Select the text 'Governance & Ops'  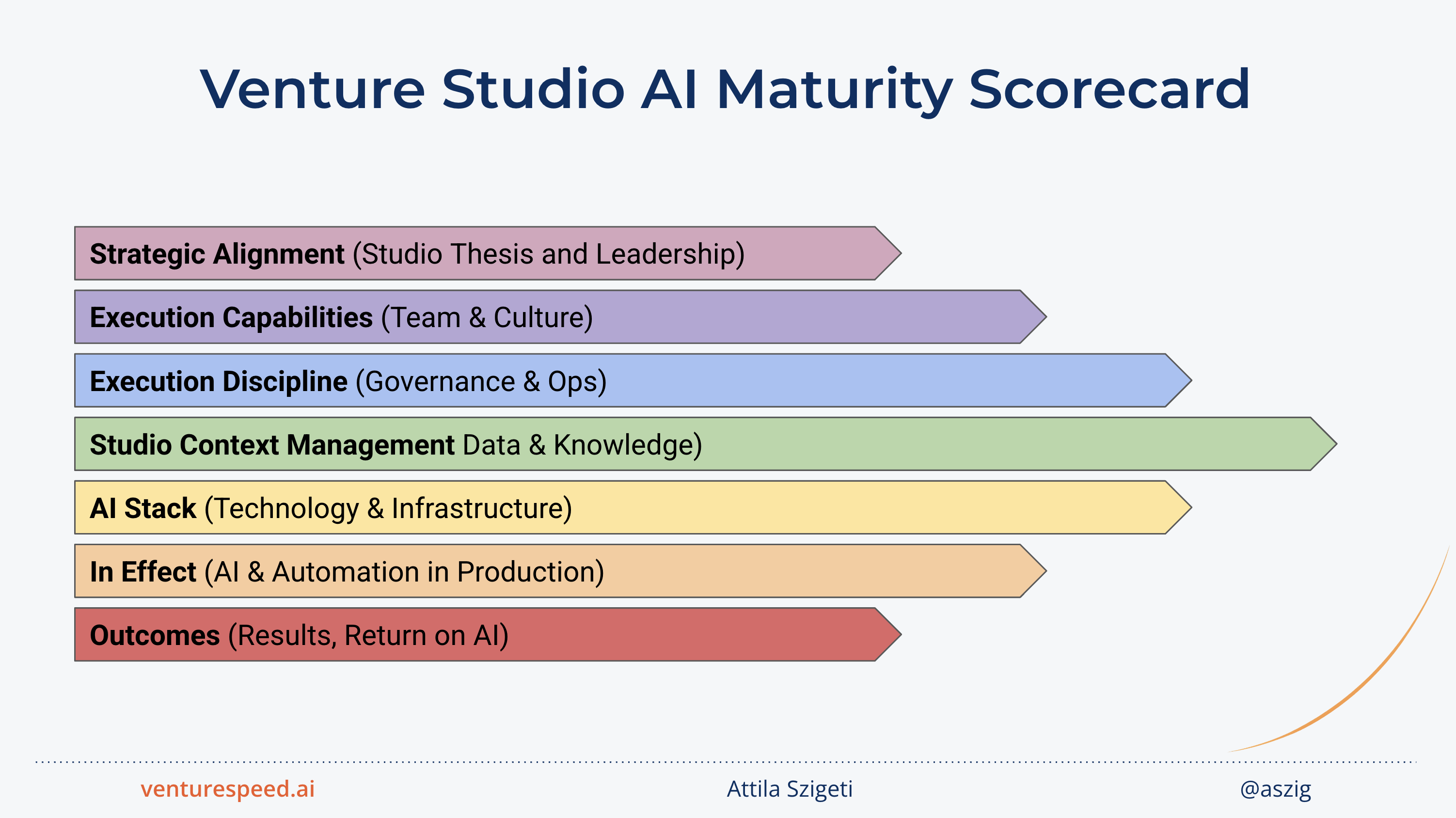(482, 381)
